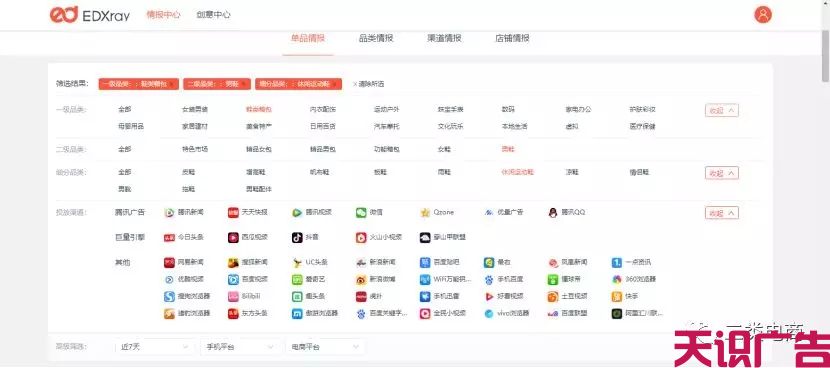Open the 手机平台 dropdown
This screenshot has width=830, height=368.
coord(240,347)
